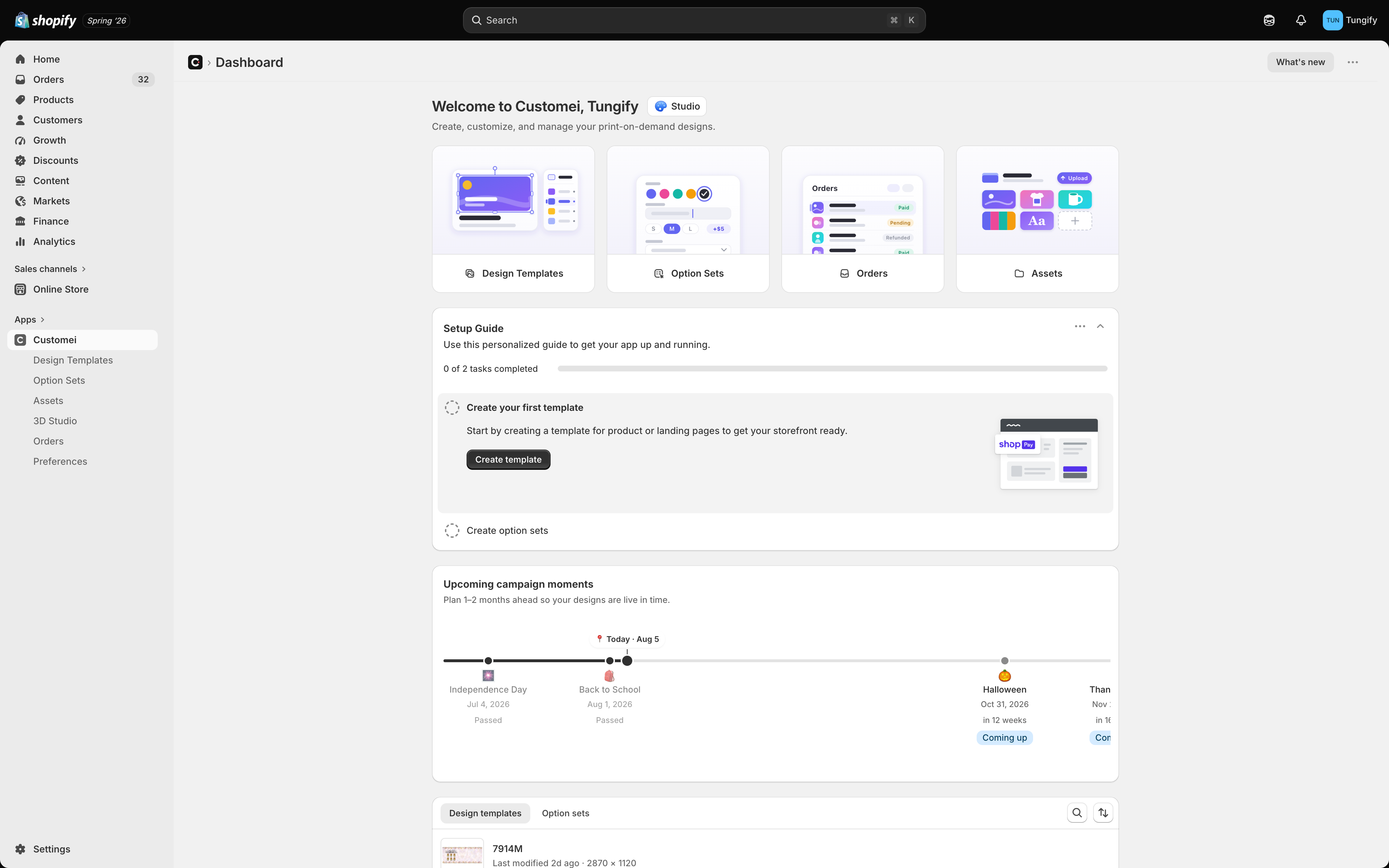Open the Orders card
Viewport: 1389px width, 868px height.
(862, 219)
